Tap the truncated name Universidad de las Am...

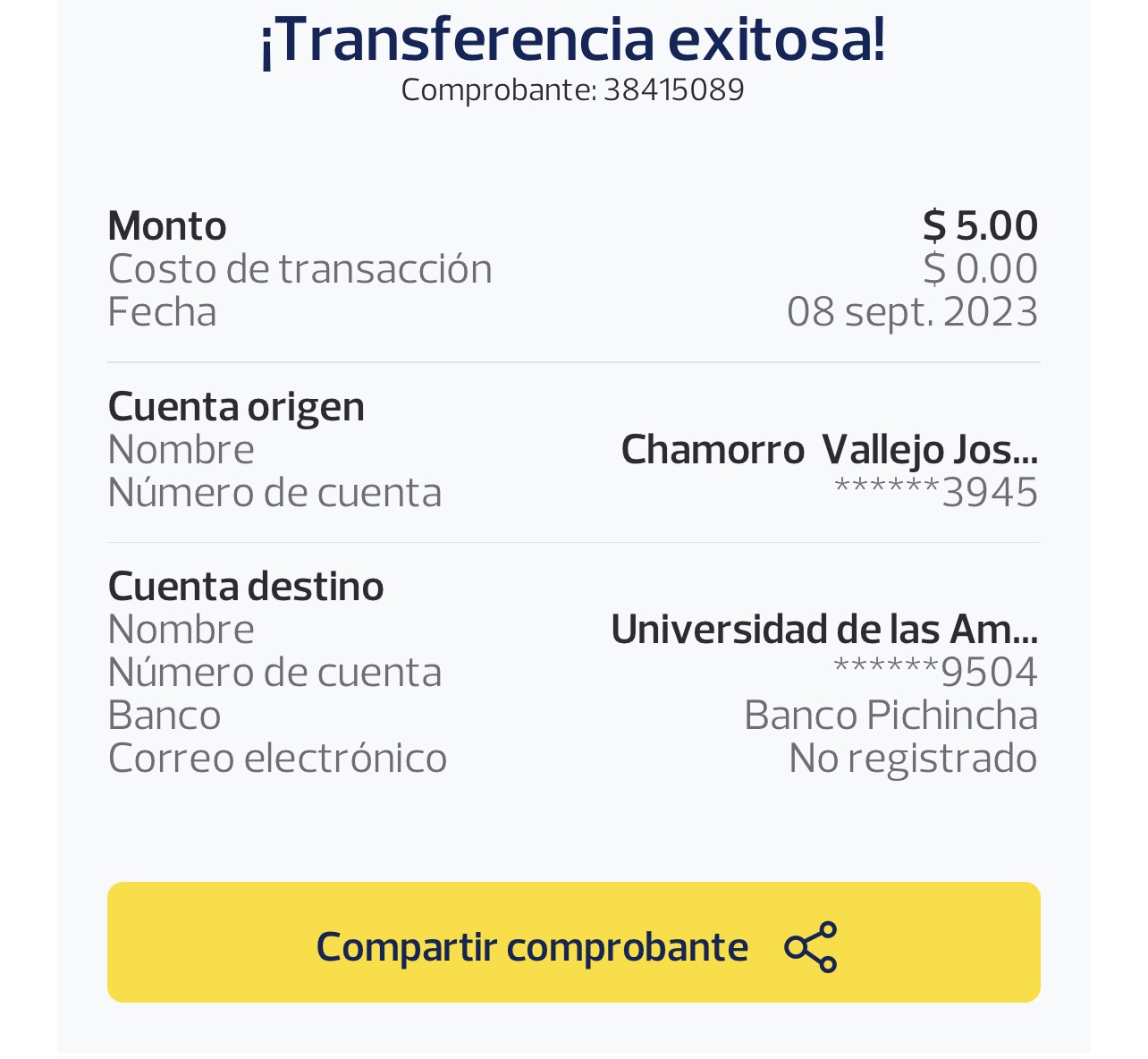click(x=823, y=630)
